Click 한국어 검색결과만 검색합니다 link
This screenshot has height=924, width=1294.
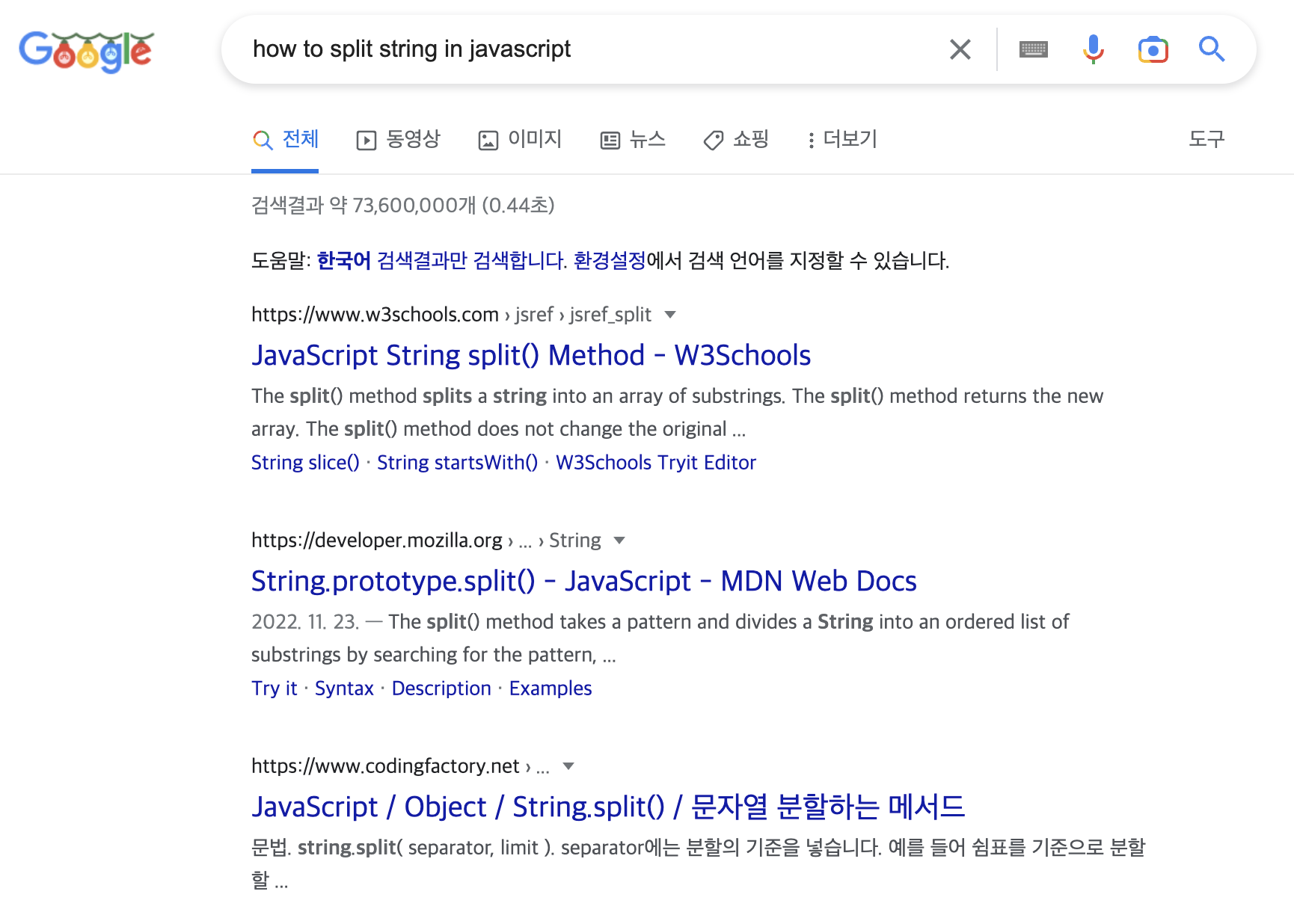coord(441,260)
